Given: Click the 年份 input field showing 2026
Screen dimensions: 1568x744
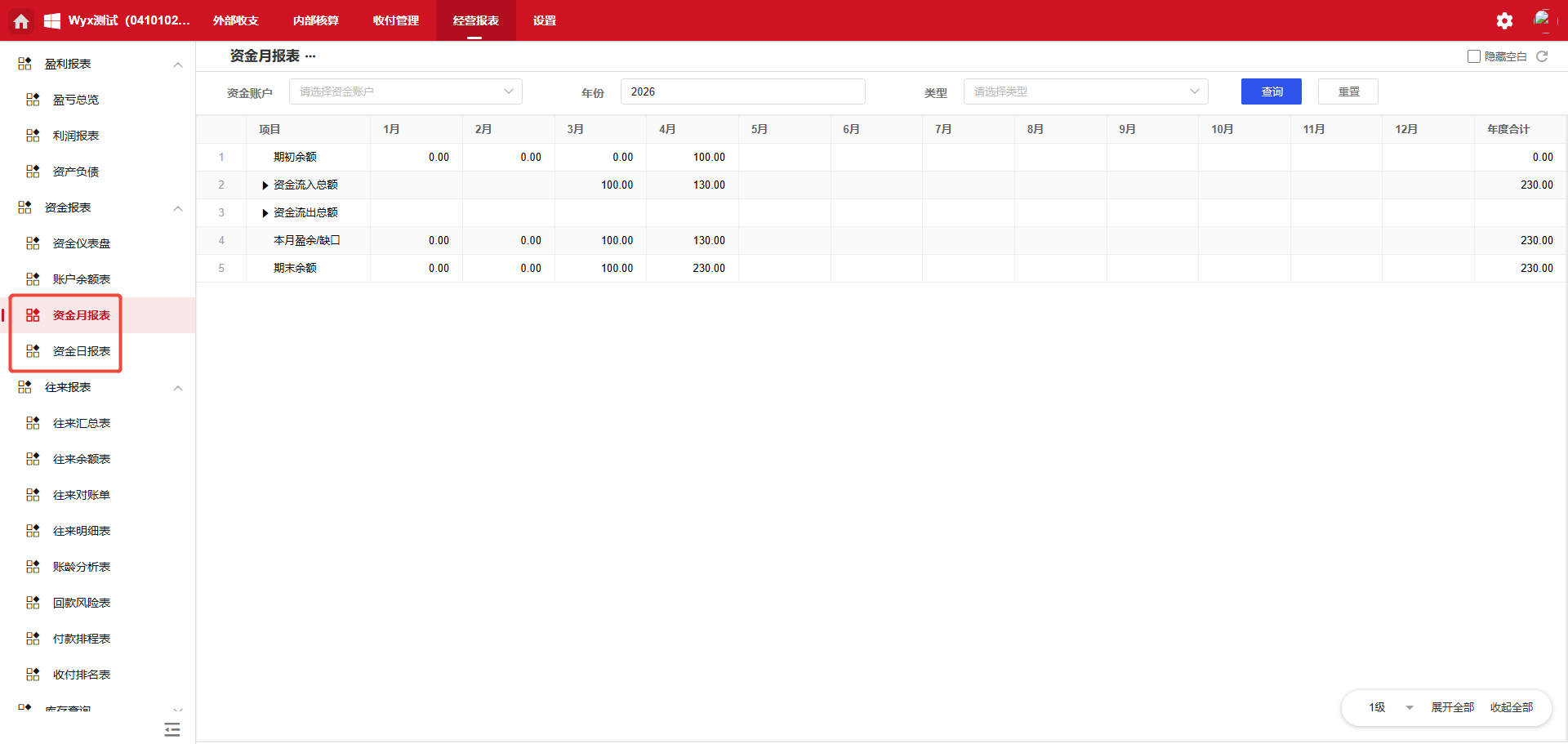Looking at the screenshot, I should [742, 91].
